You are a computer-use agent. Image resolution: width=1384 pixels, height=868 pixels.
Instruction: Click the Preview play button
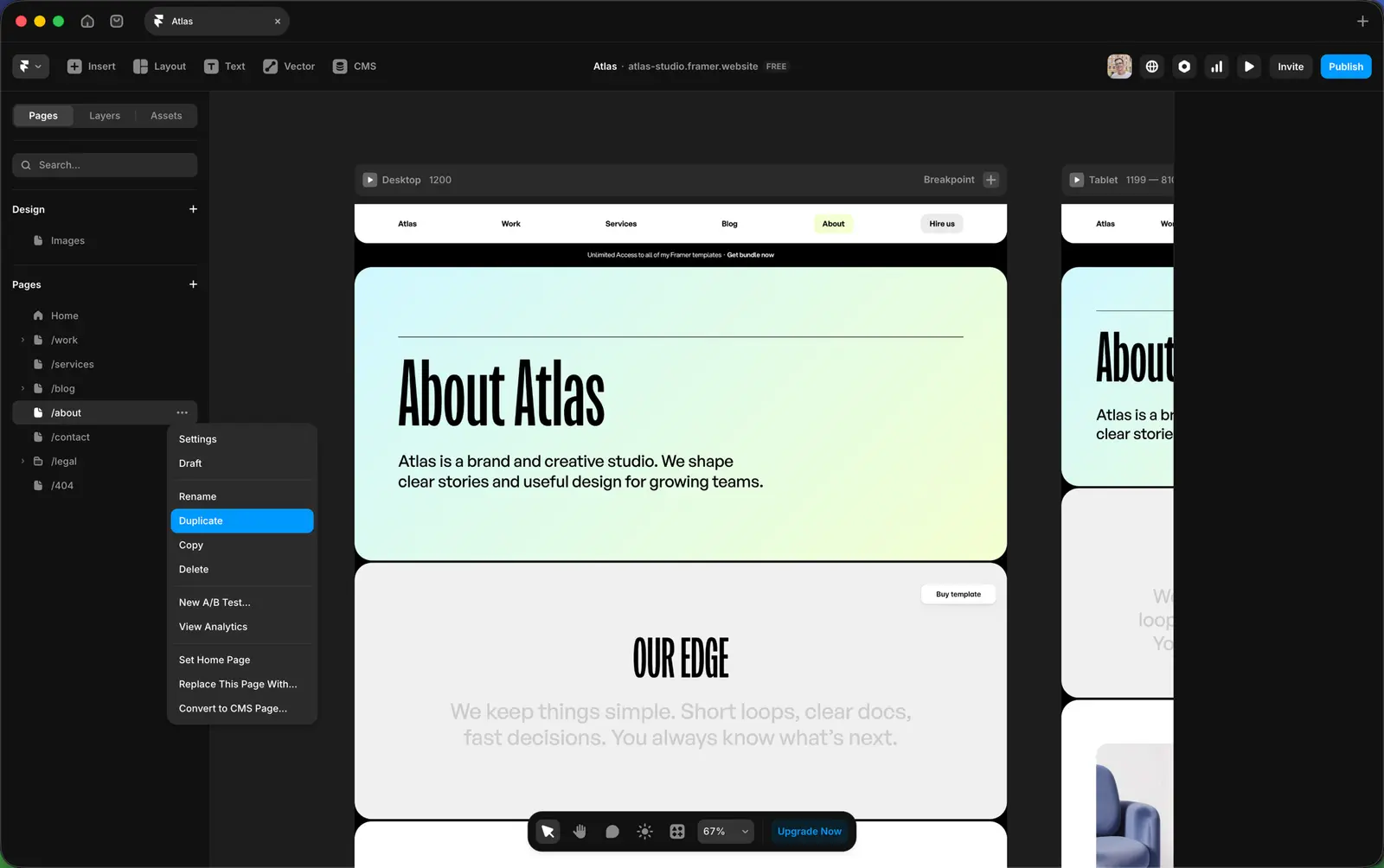1249,67
